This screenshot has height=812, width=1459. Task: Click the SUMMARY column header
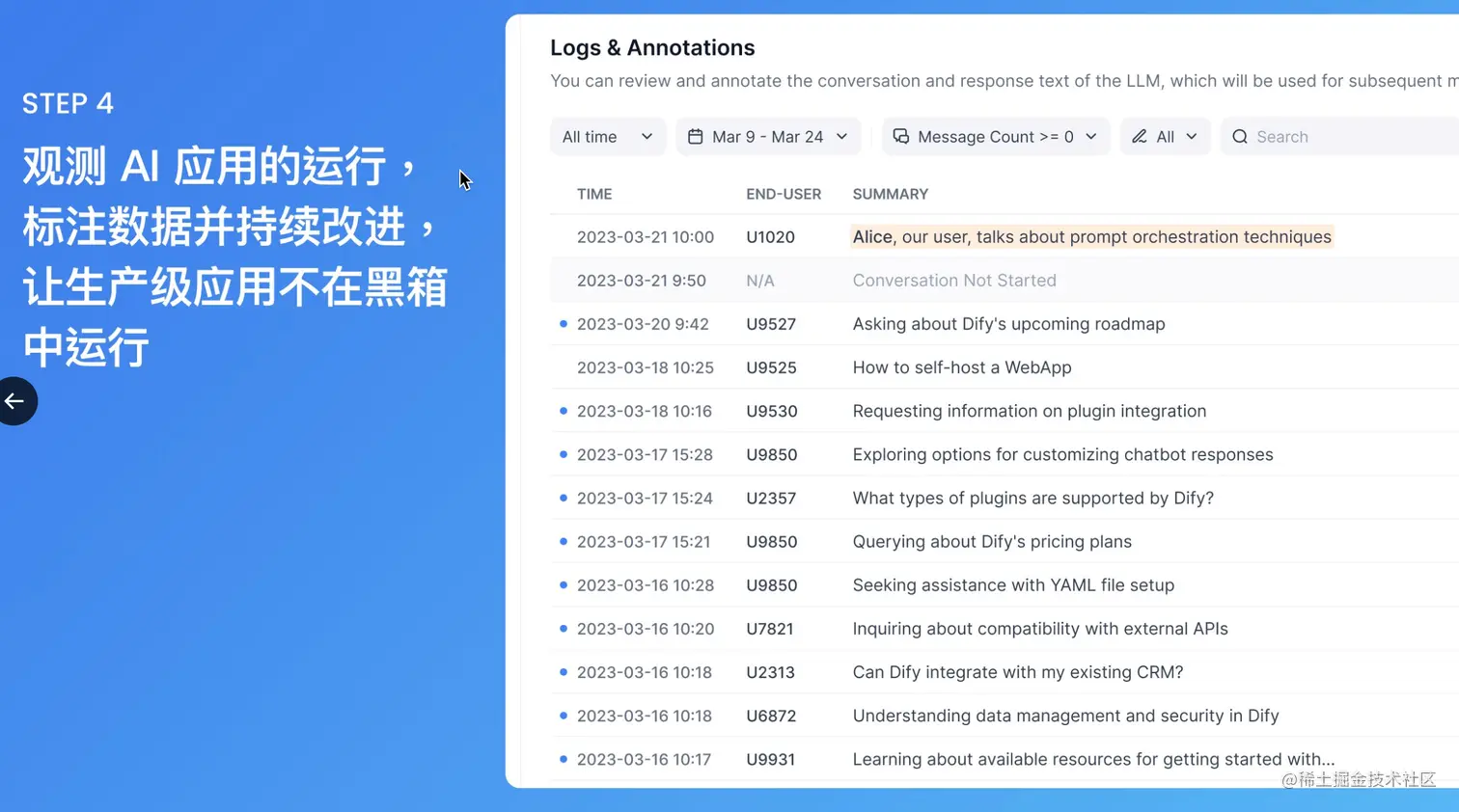pyautogui.click(x=891, y=194)
